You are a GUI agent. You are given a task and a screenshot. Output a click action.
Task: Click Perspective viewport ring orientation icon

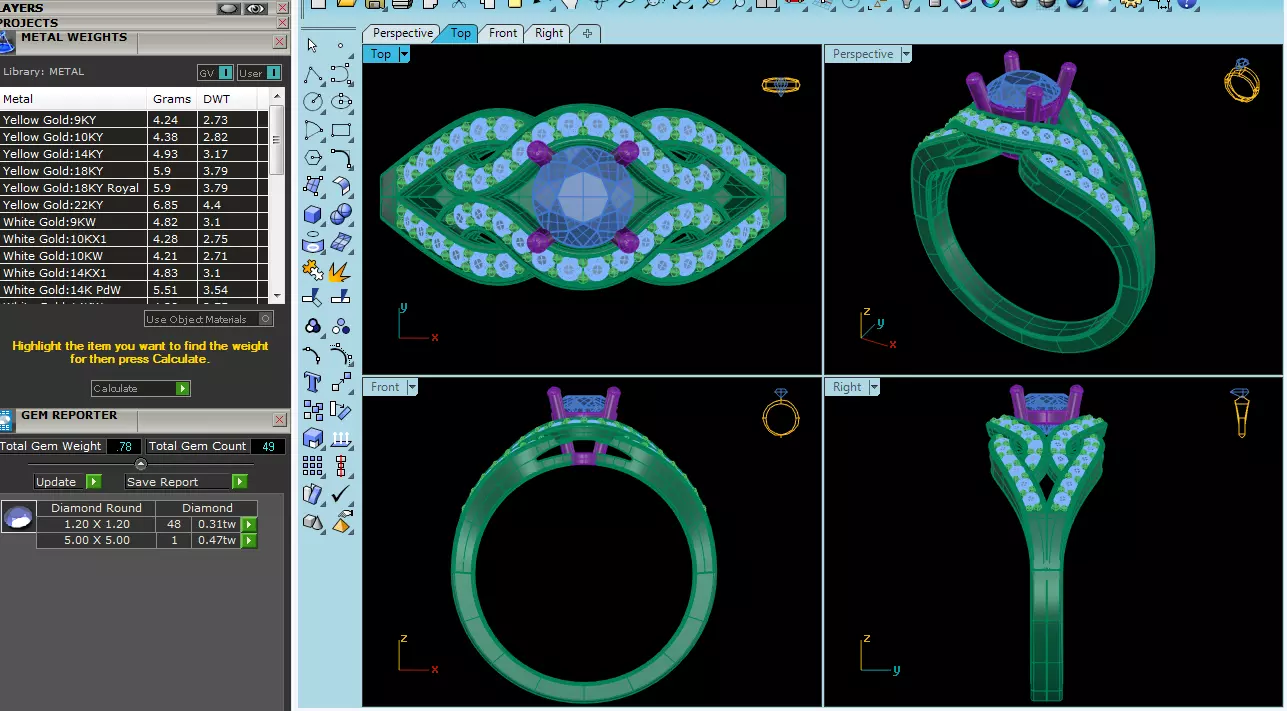click(1241, 81)
